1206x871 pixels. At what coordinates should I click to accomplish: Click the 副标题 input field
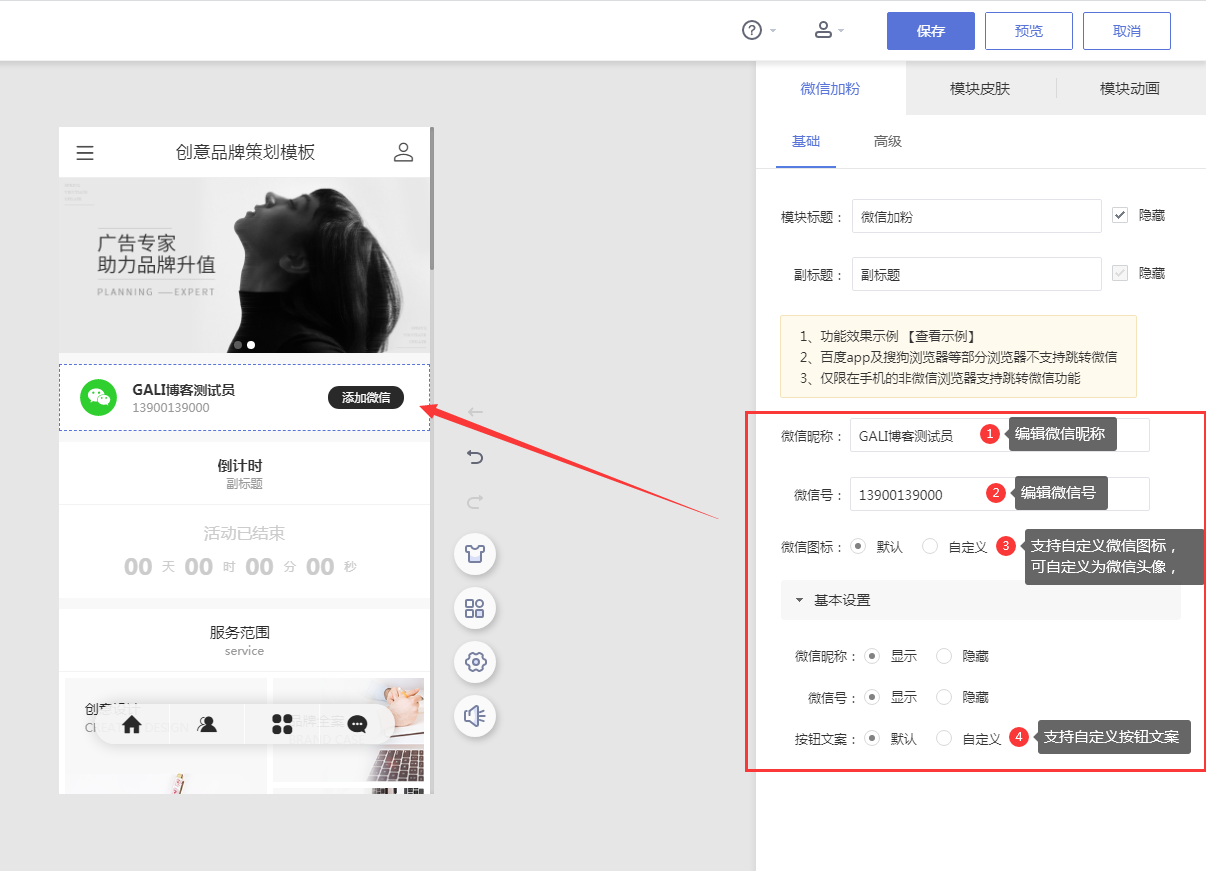(x=976, y=274)
